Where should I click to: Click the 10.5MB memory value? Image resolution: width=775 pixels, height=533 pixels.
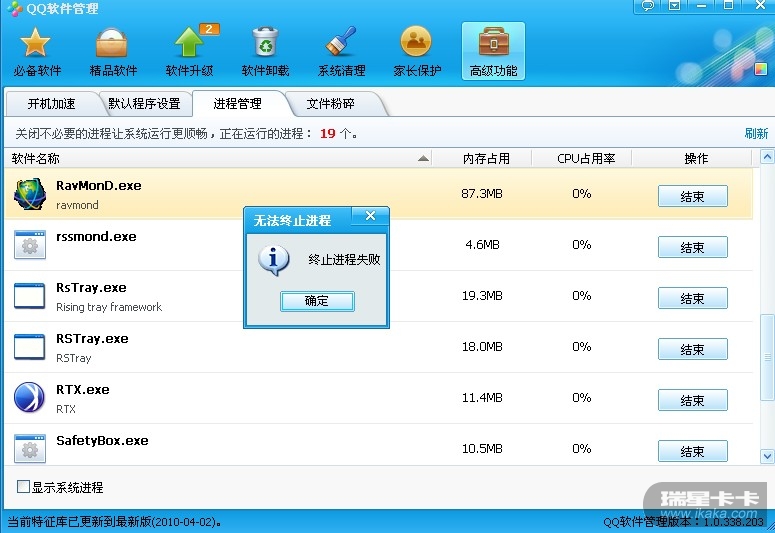click(482, 448)
